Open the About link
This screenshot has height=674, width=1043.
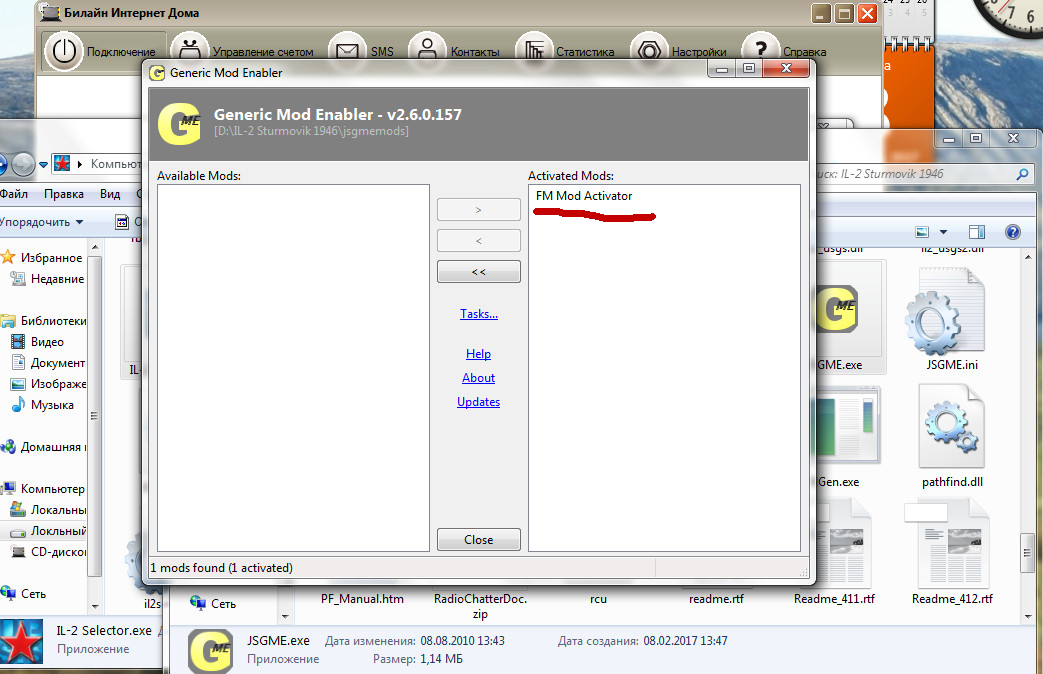[478, 377]
